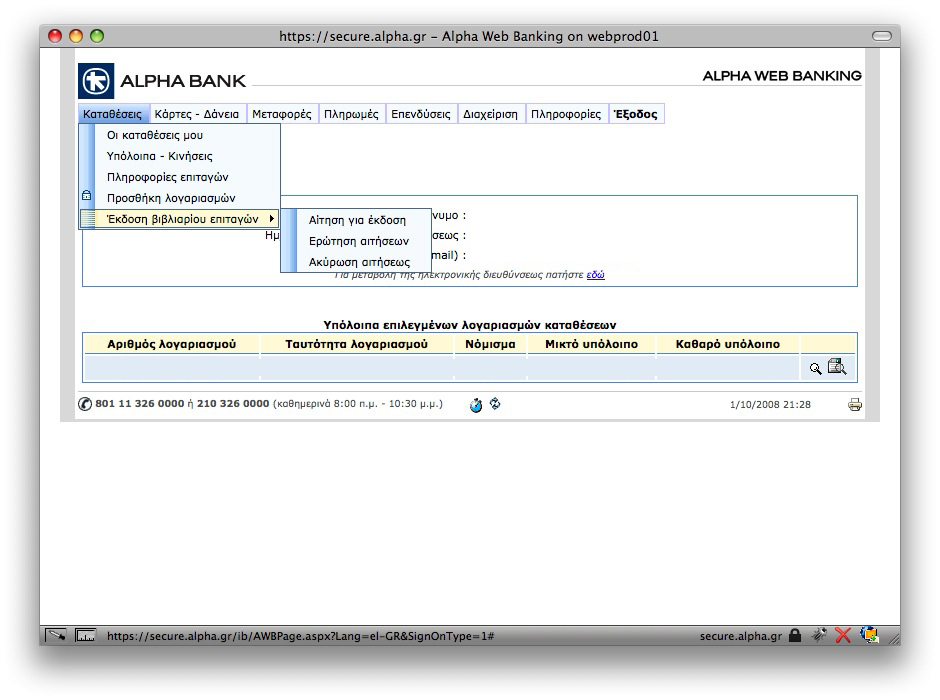Click the selection tool icon at status bar start

56,635
